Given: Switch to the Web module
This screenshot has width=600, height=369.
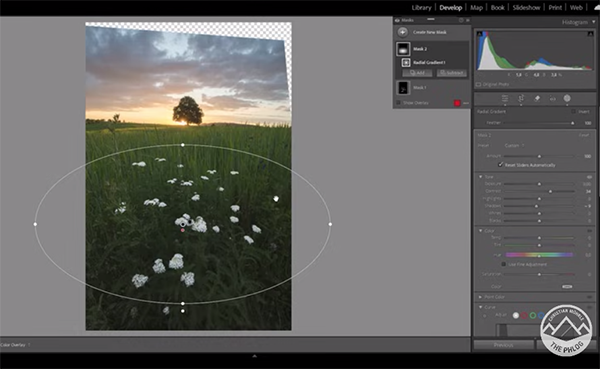Looking at the screenshot, I should tap(576, 7).
